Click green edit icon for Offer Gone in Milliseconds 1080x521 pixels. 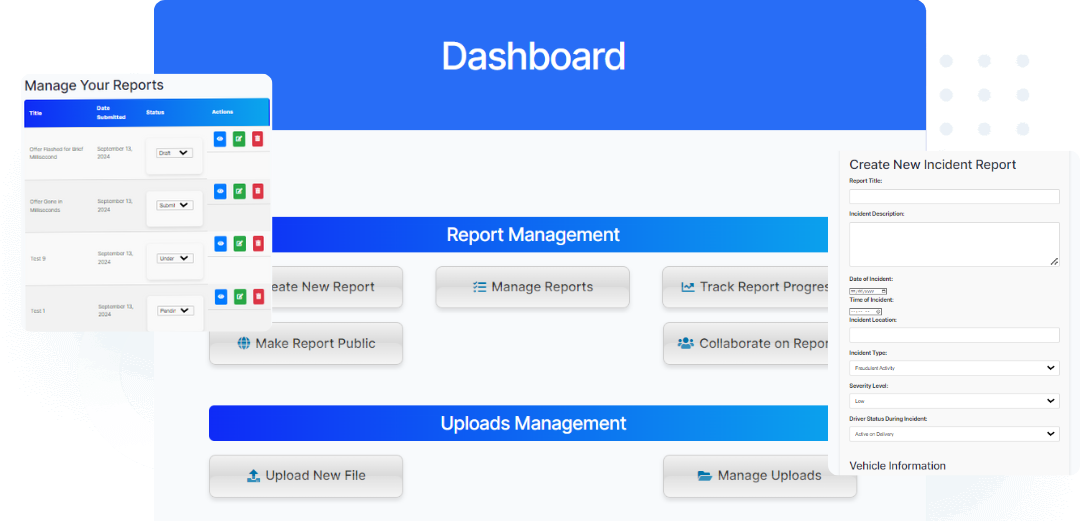pyautogui.click(x=239, y=190)
